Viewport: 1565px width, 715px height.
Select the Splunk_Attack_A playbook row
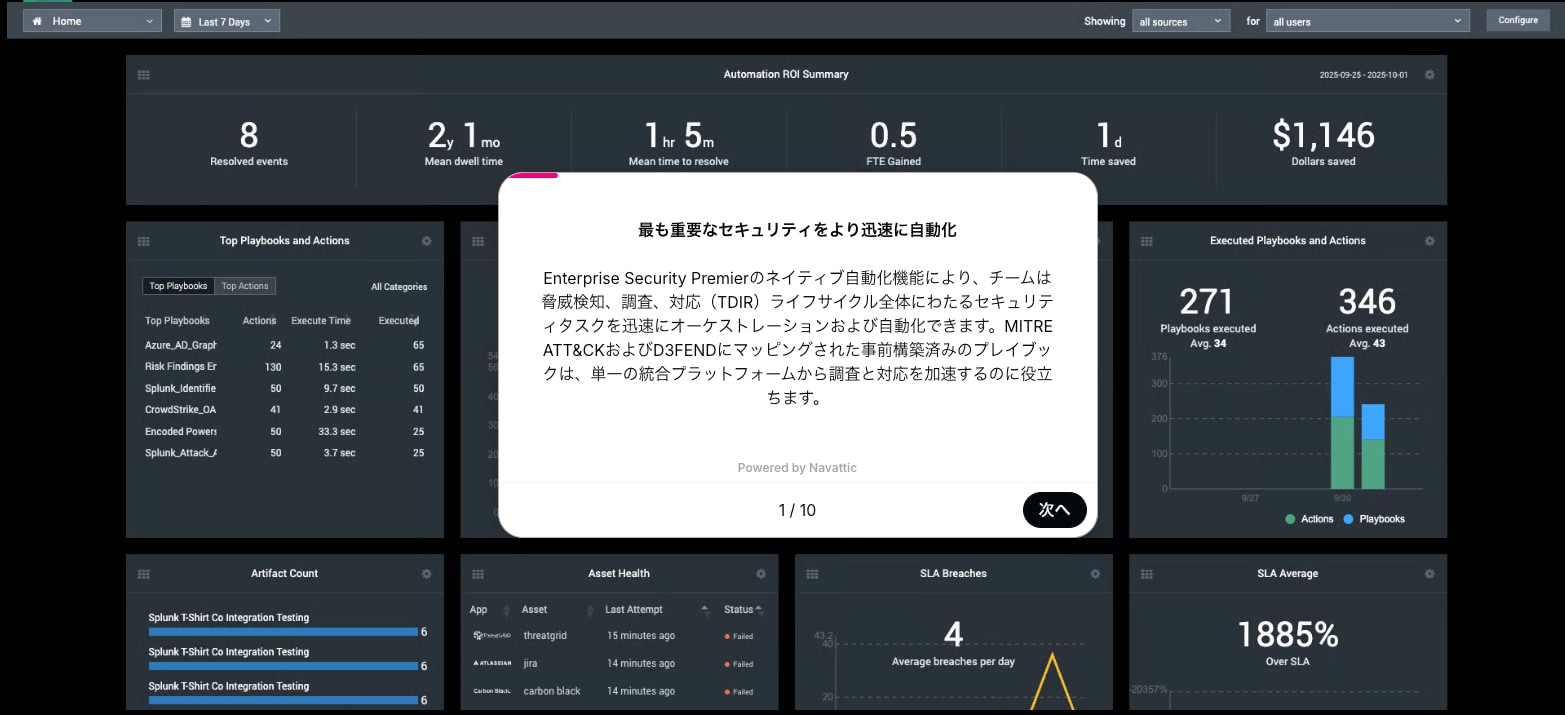tap(284, 453)
